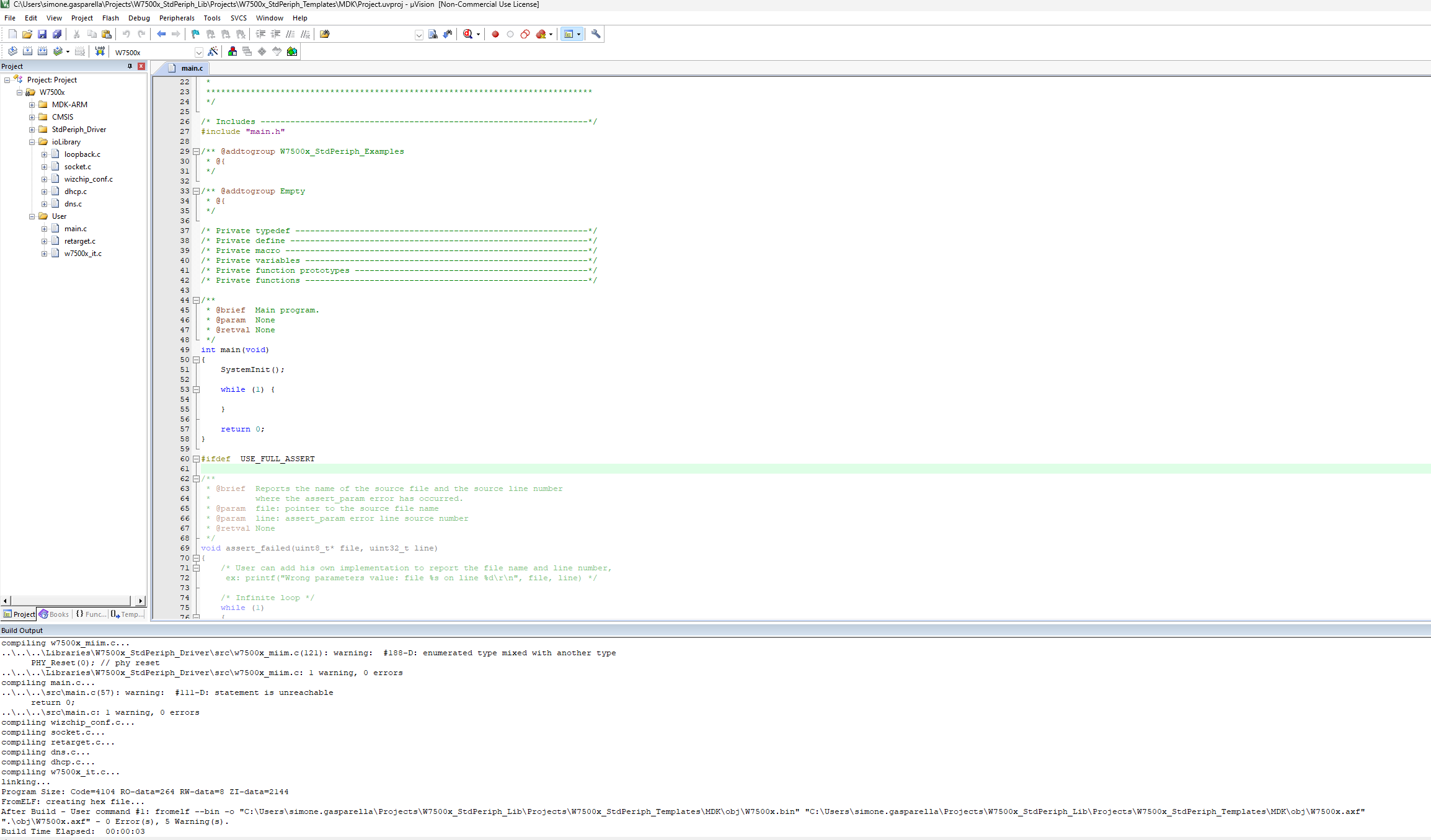Open Manage Project Items icon
This screenshot has width=1431, height=840.
(233, 51)
